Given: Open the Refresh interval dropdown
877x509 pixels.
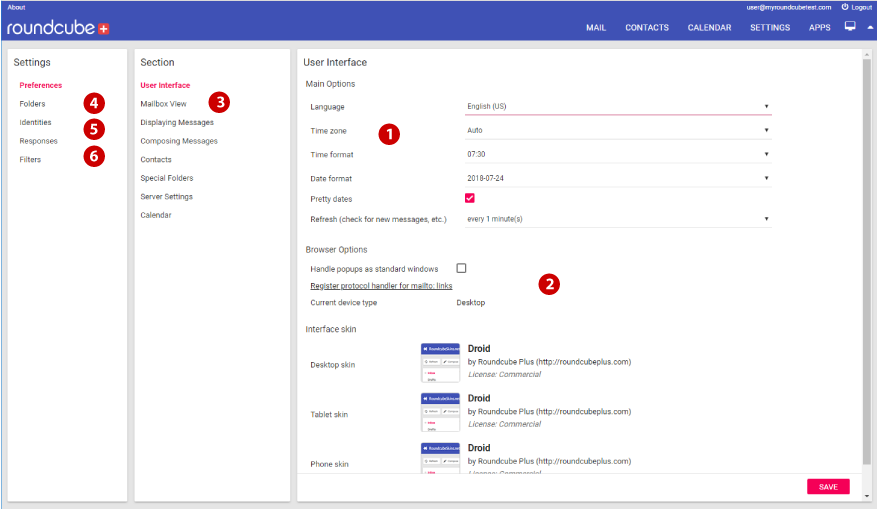Looking at the screenshot, I should tap(618, 219).
